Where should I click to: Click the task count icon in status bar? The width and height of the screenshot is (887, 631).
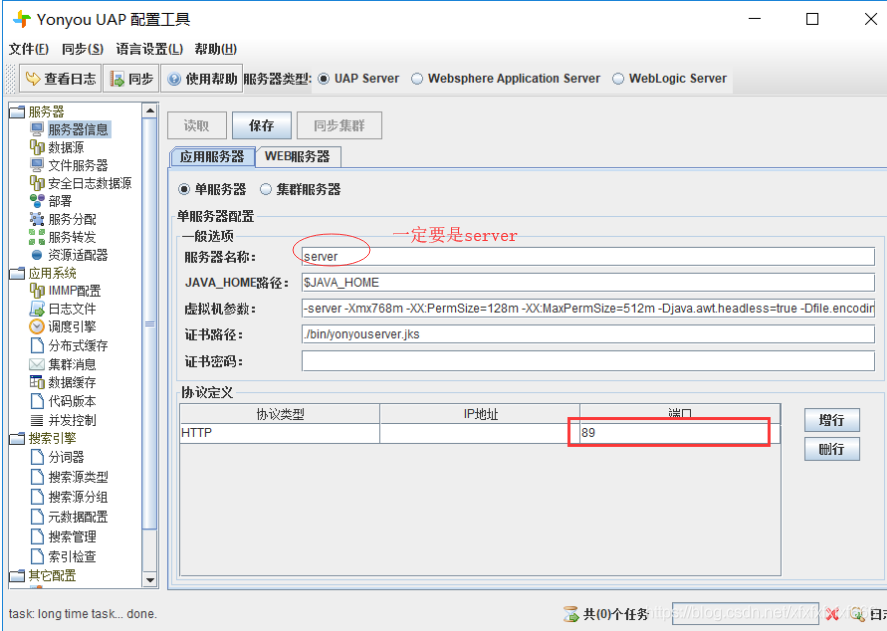coord(571,613)
